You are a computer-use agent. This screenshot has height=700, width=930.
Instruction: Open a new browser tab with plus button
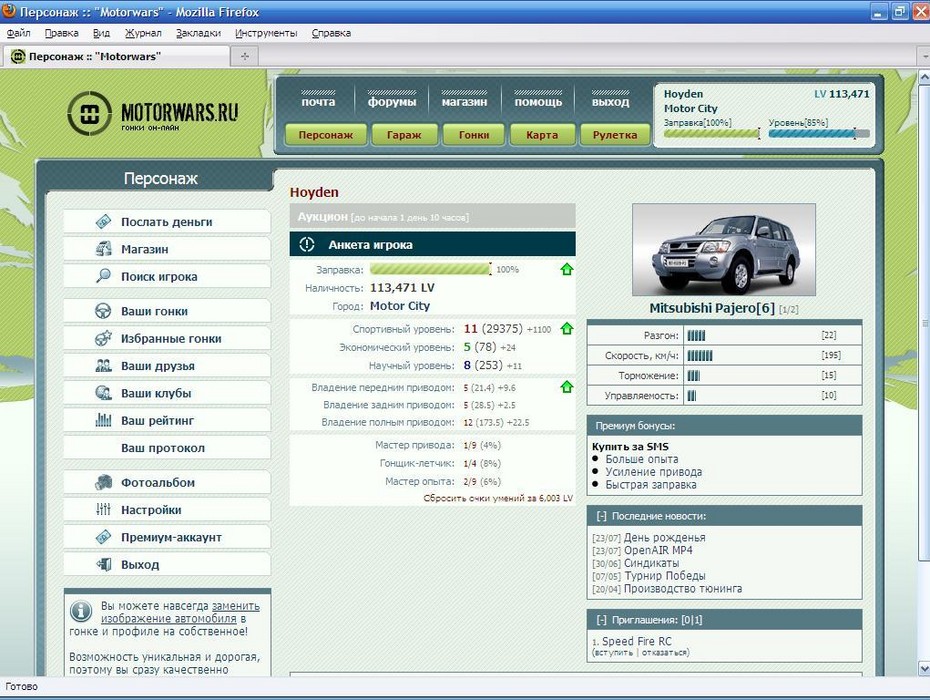[x=244, y=56]
